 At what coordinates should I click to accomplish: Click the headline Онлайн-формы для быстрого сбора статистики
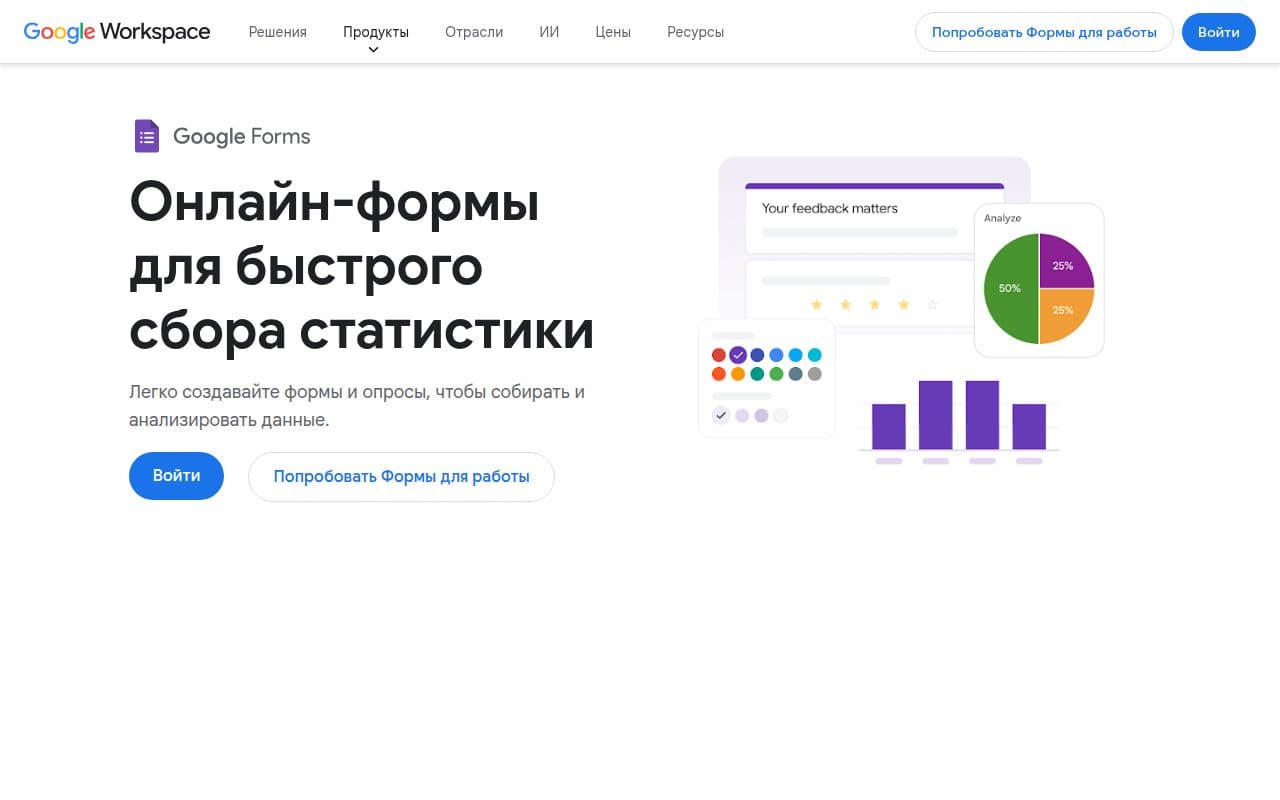click(x=362, y=266)
